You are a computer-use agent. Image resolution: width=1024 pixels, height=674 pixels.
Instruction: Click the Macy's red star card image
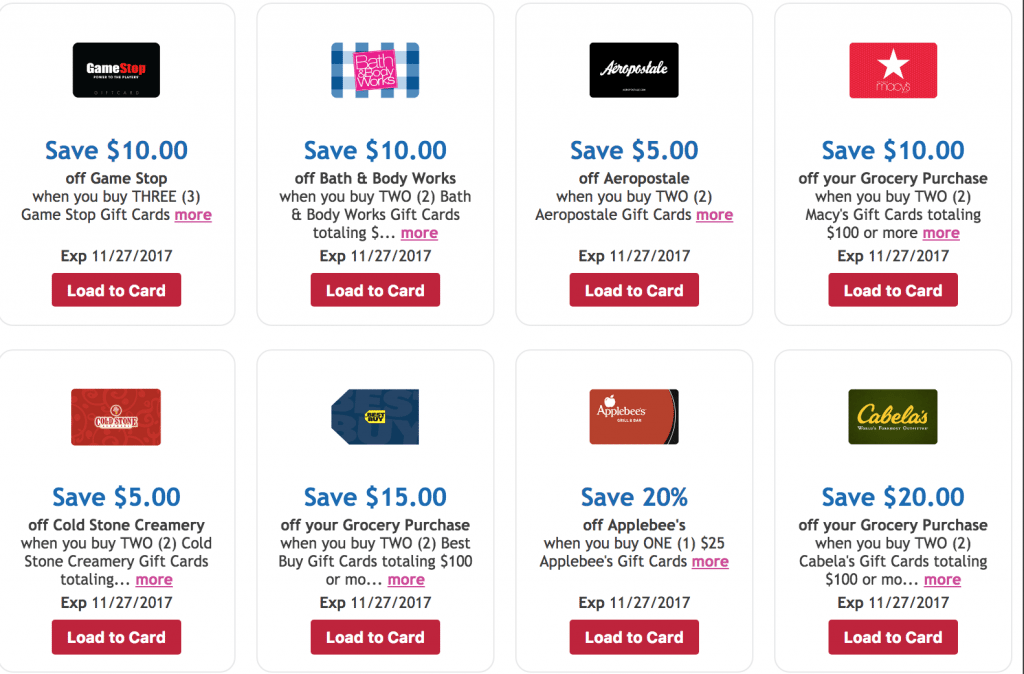pyautogui.click(x=893, y=70)
